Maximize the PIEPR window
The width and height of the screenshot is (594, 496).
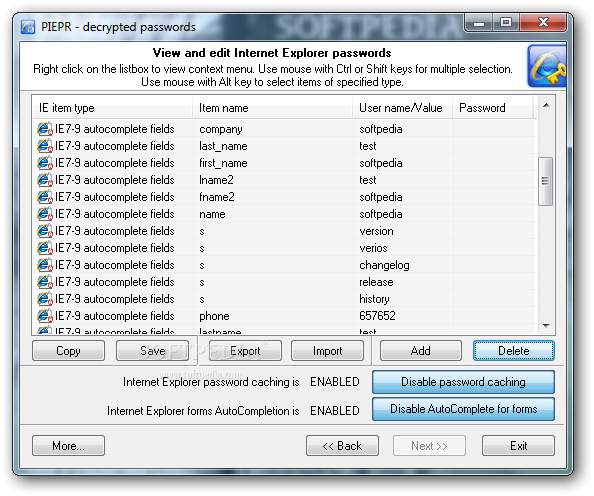tap(506, 23)
